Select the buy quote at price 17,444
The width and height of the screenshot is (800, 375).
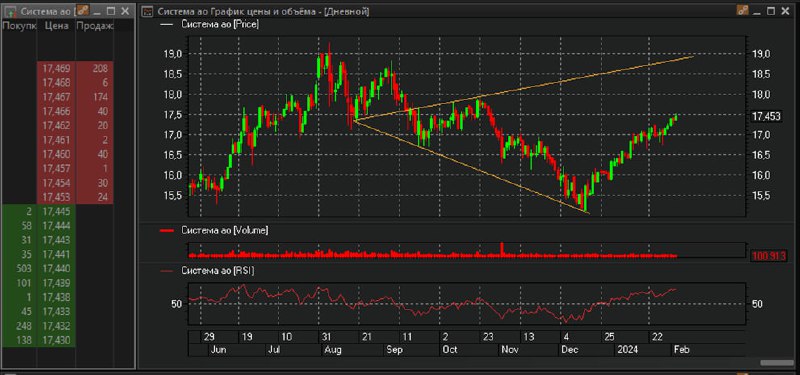tap(56, 226)
